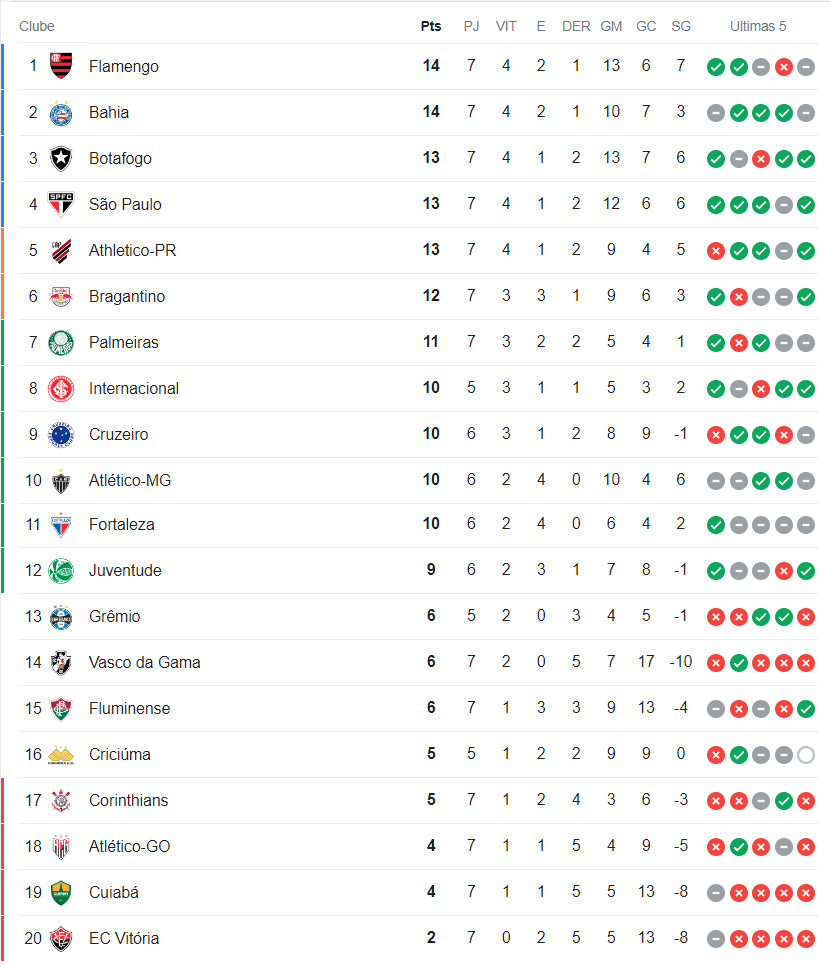Click the Cuiabá green and yellow crest
This screenshot has width=830, height=966.
(61, 892)
